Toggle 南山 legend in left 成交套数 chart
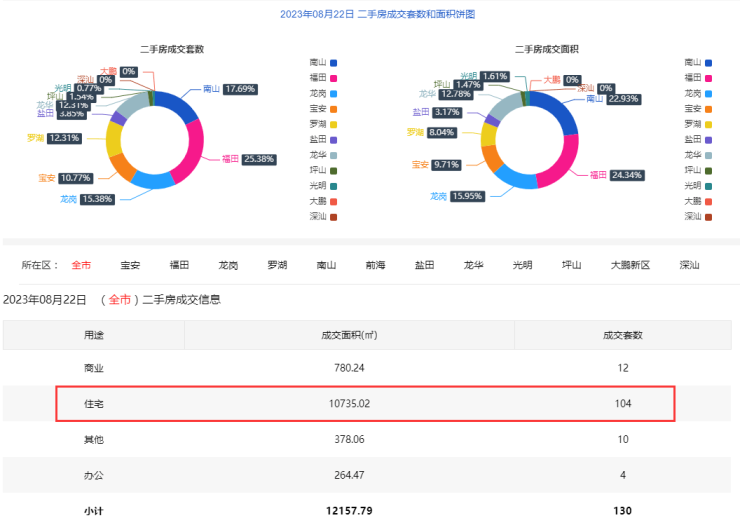 click(323, 62)
